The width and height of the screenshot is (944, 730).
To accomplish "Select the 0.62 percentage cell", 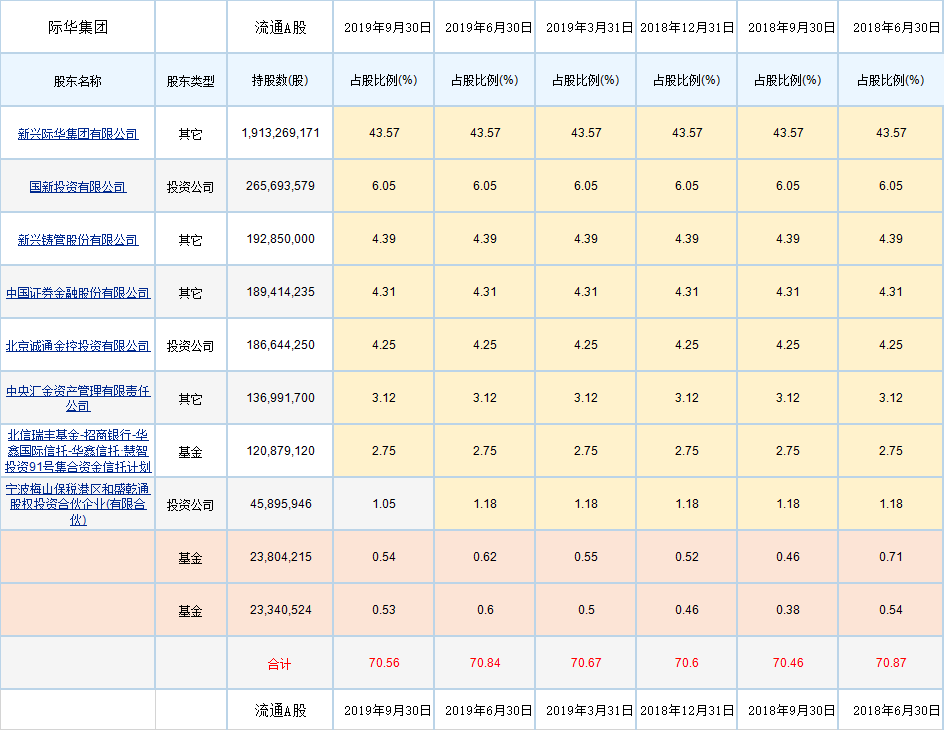I will coord(485,557).
